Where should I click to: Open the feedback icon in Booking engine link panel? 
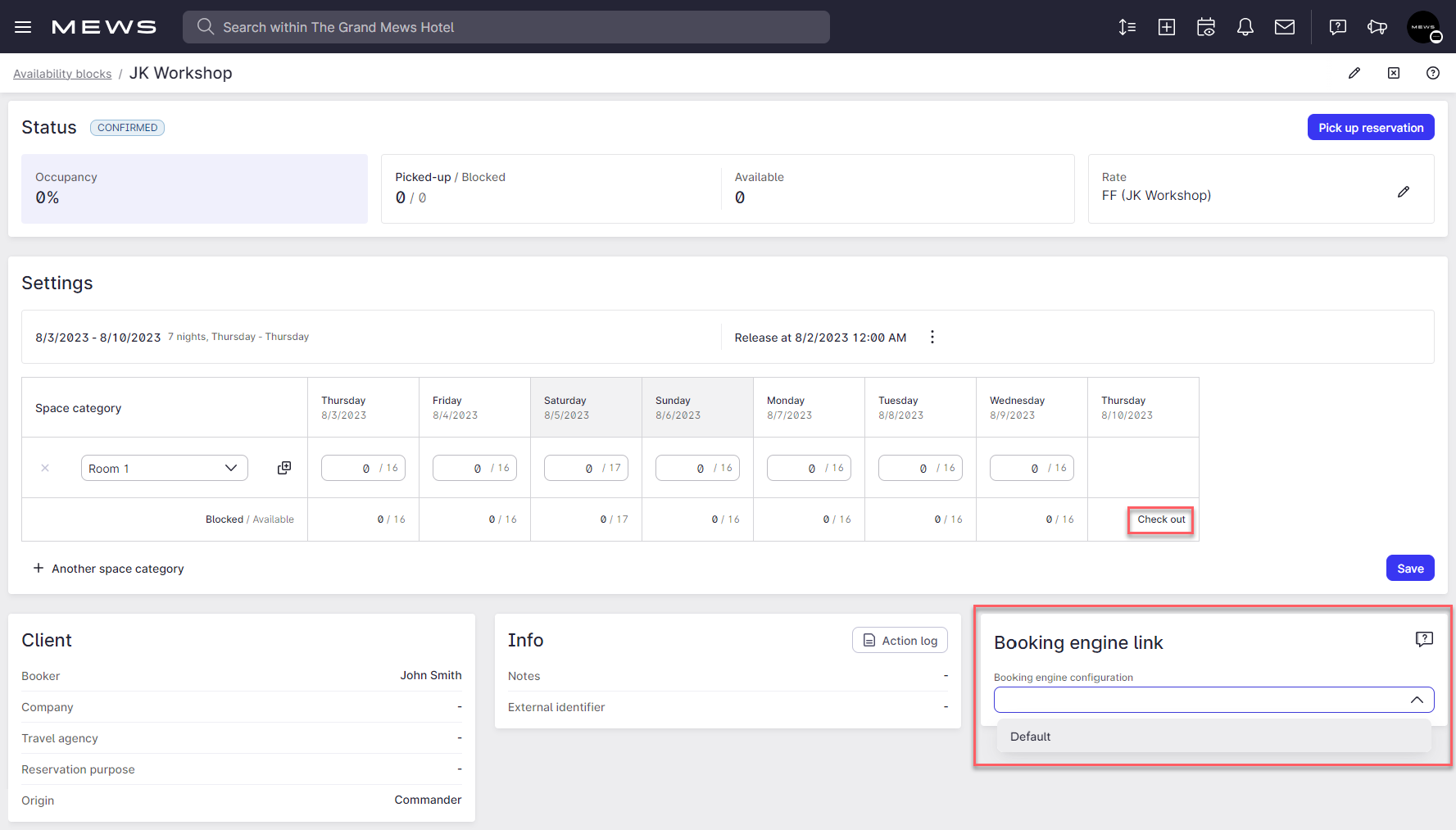(x=1424, y=639)
